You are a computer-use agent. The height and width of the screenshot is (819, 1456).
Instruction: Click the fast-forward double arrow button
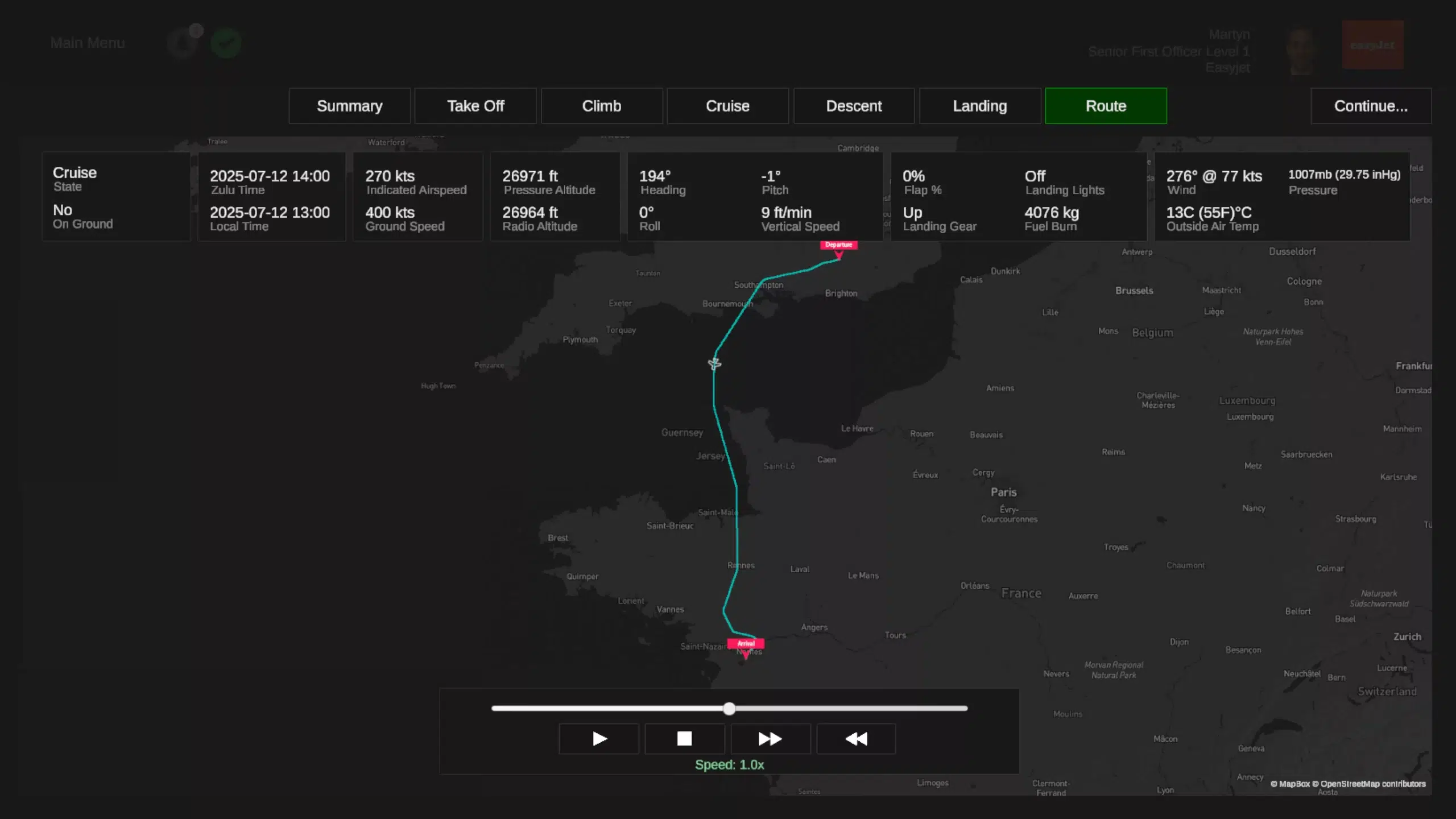[x=770, y=738]
